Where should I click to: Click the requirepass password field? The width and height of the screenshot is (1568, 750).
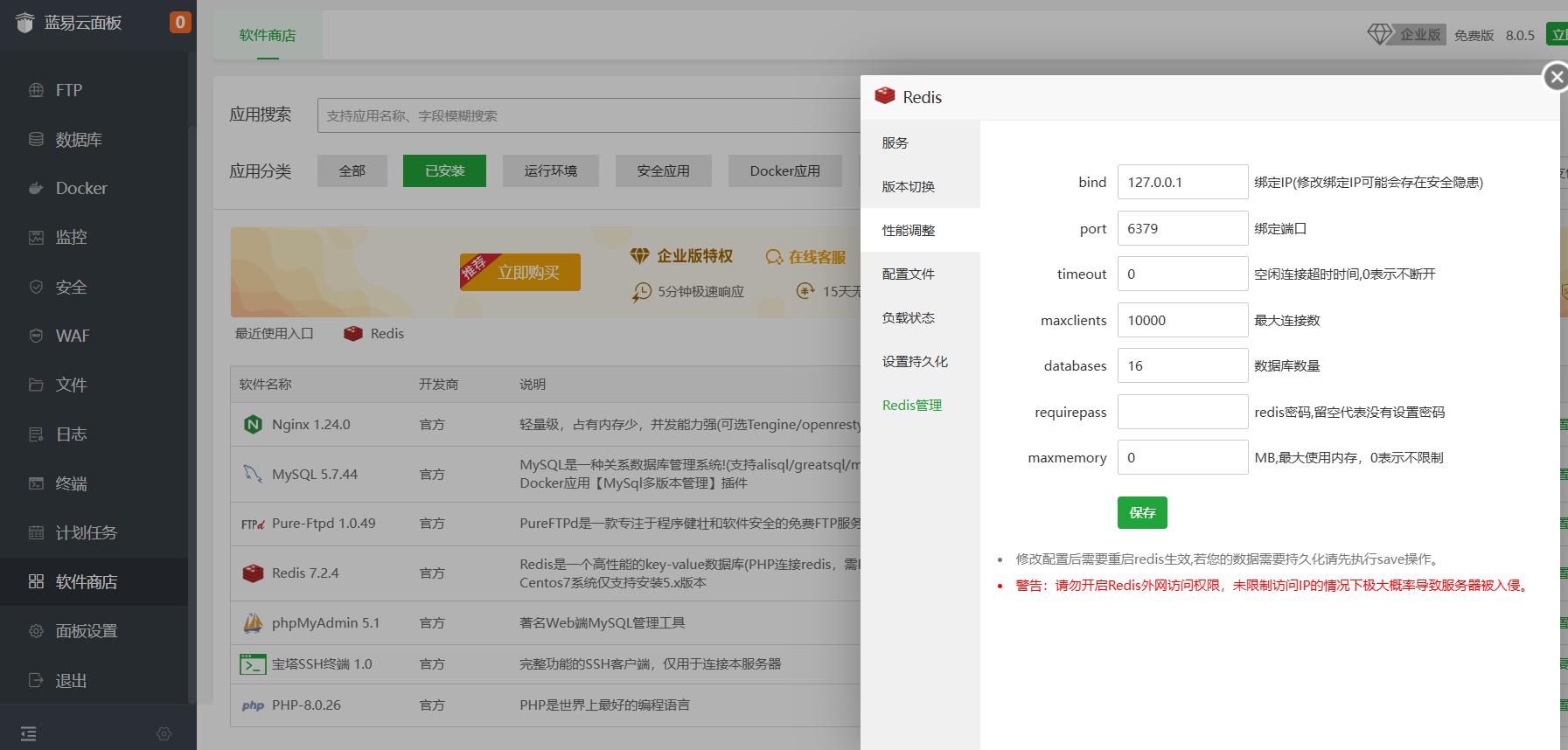click(1182, 412)
